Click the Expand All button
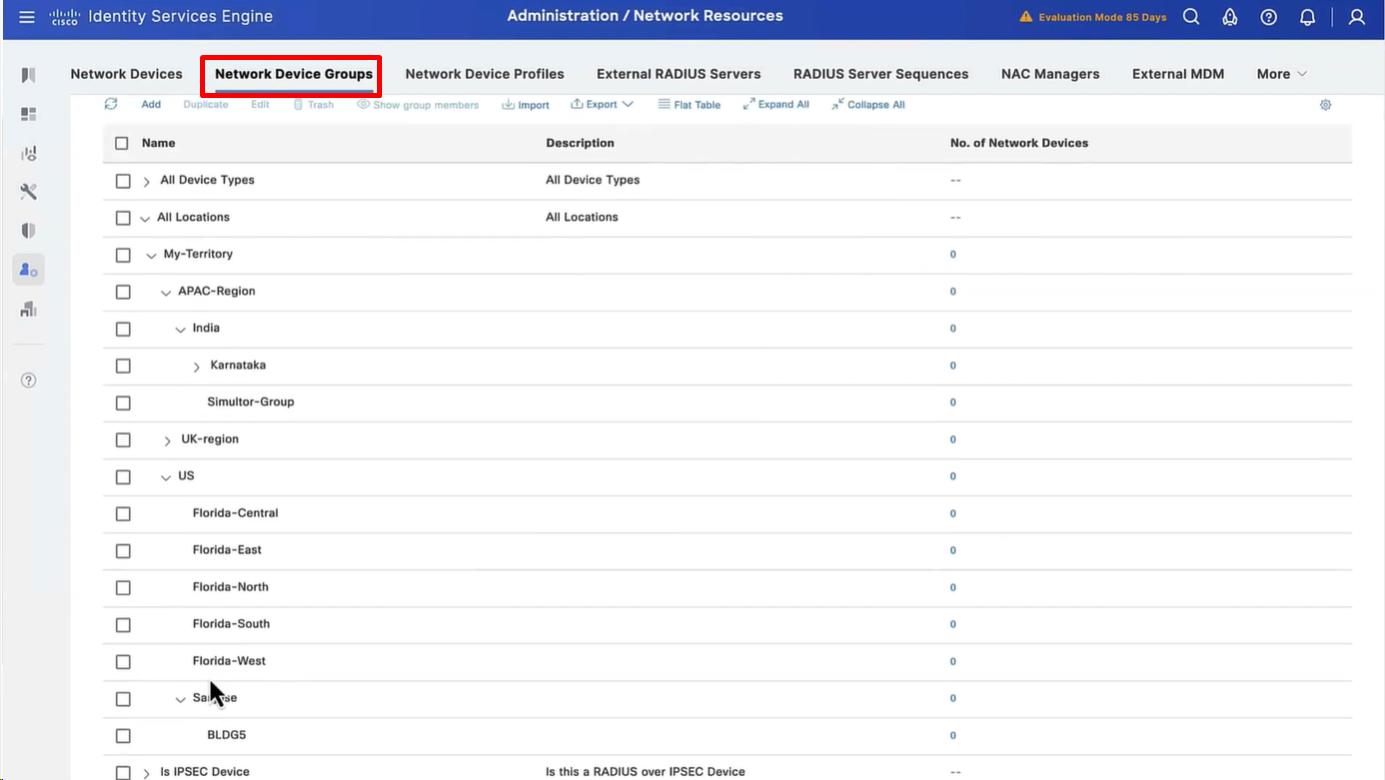Viewport: 1385px width, 780px height. 776,104
